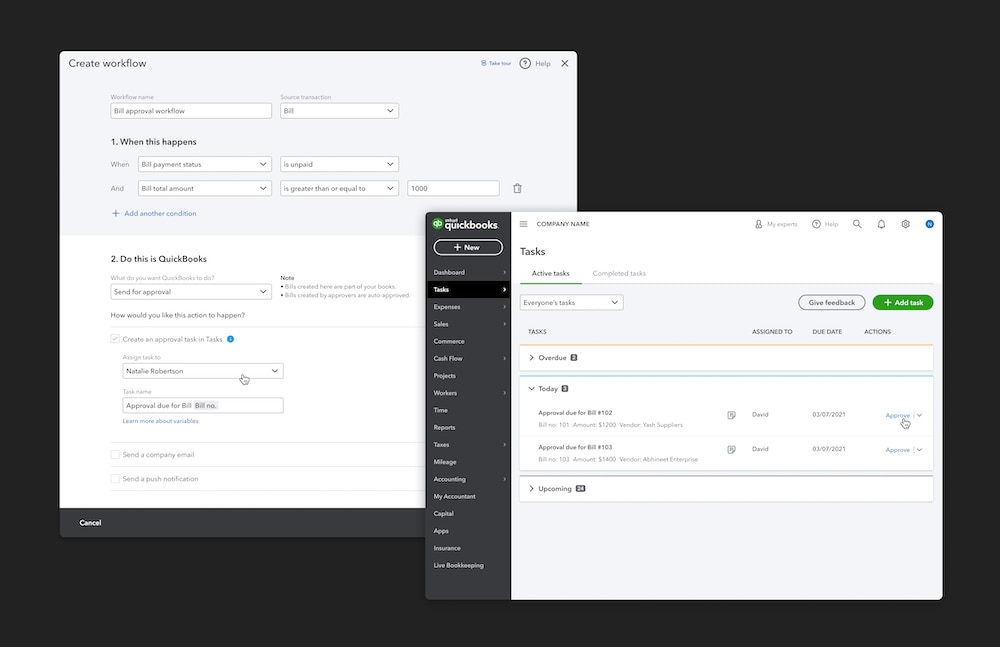Click the Give feedback button
This screenshot has height=647, width=1000.
(832, 302)
